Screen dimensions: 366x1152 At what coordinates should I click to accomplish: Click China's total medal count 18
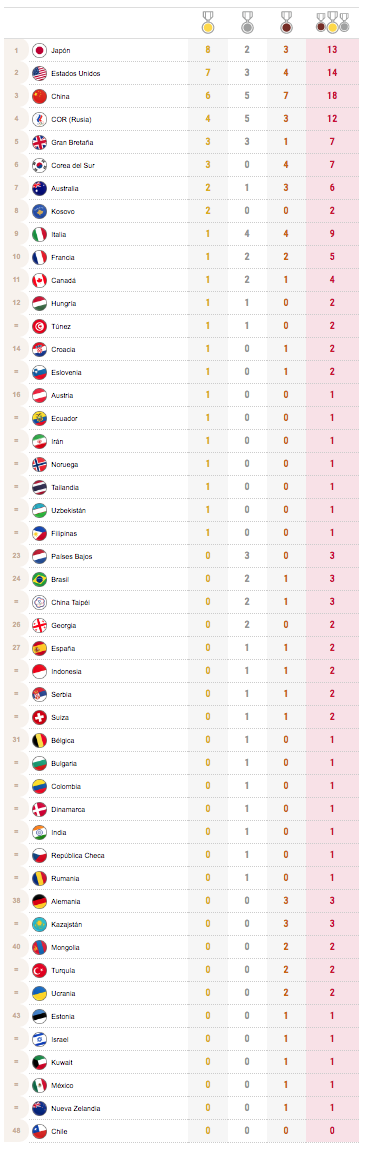tap(334, 96)
